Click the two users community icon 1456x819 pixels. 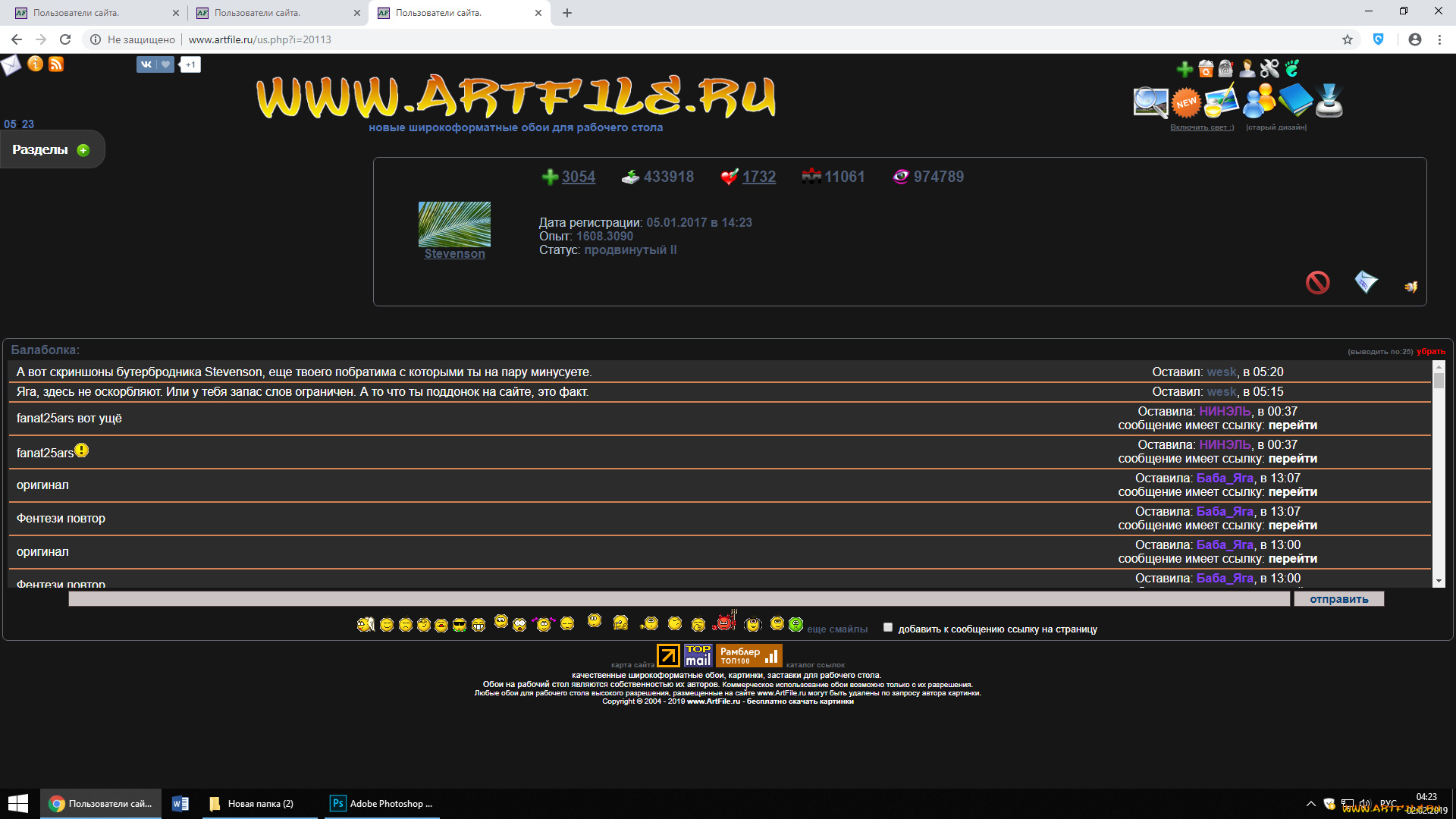point(1259,101)
